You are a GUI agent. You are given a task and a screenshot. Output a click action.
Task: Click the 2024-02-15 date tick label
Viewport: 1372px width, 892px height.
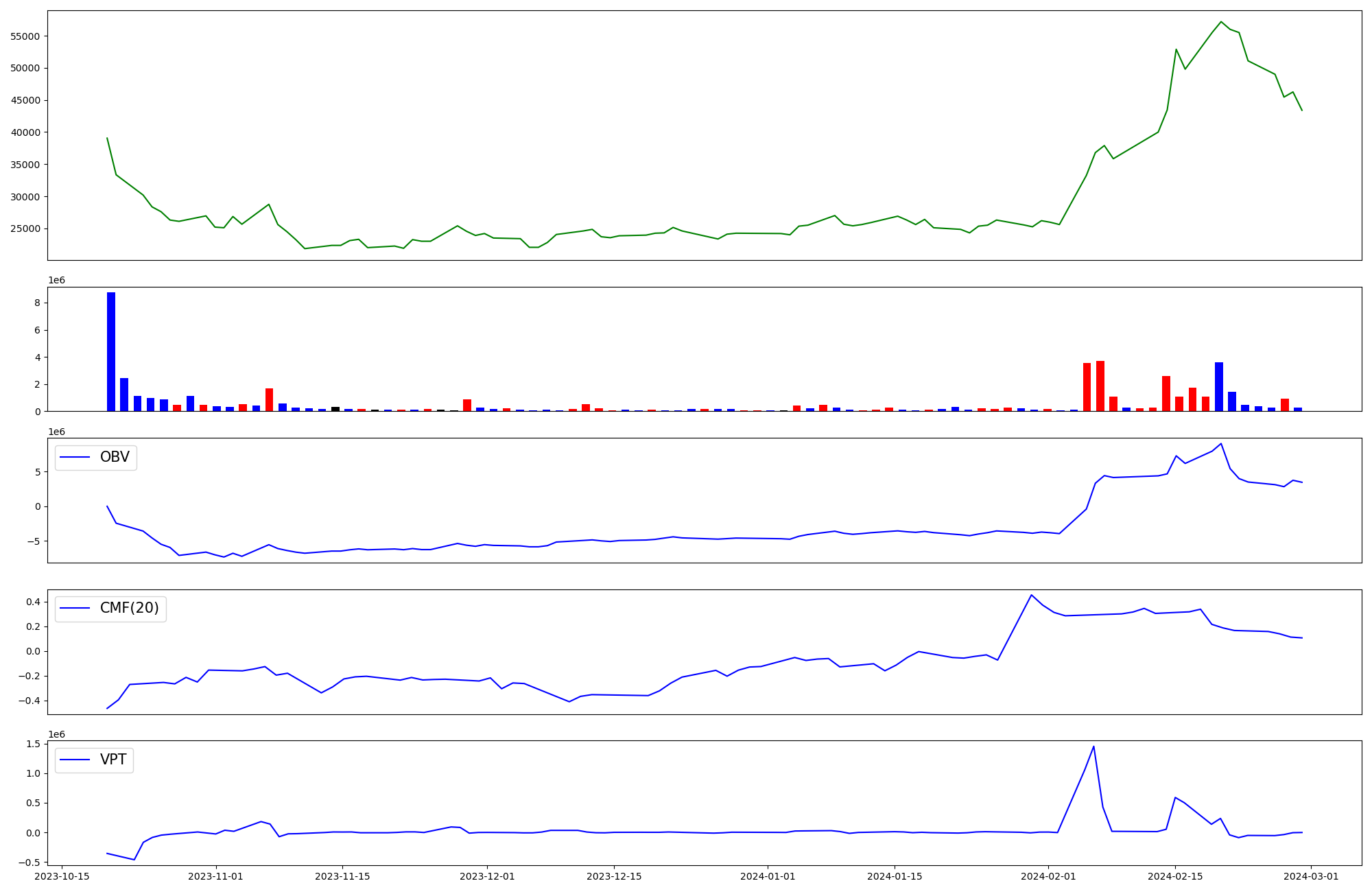click(x=1175, y=876)
